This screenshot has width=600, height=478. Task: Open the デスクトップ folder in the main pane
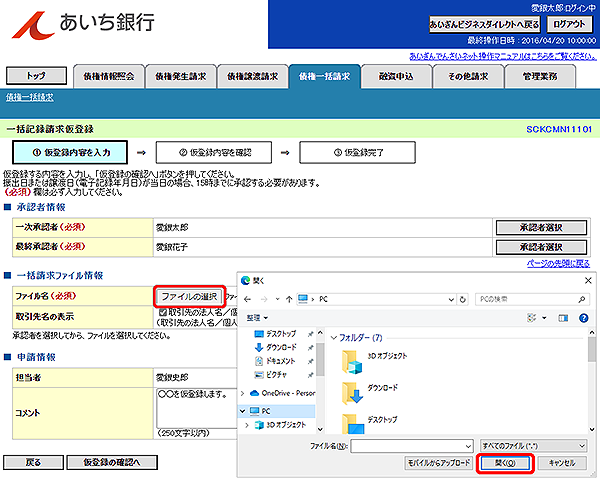[x=353, y=424]
